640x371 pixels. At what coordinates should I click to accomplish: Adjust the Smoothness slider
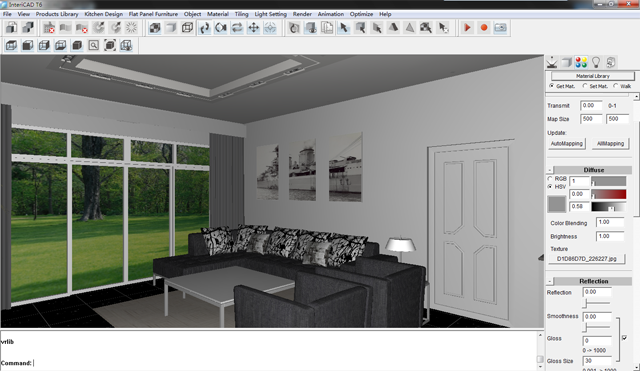[597, 327]
